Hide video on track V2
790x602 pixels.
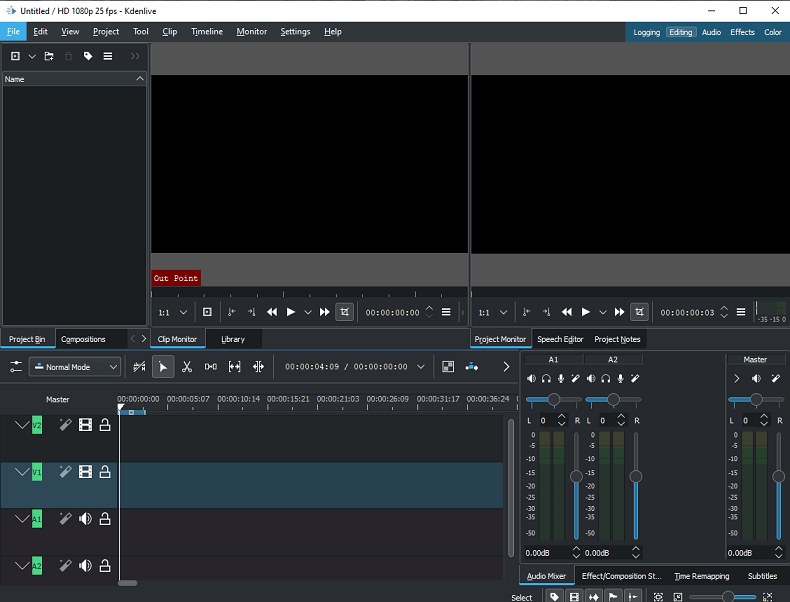pyautogui.click(x=85, y=425)
